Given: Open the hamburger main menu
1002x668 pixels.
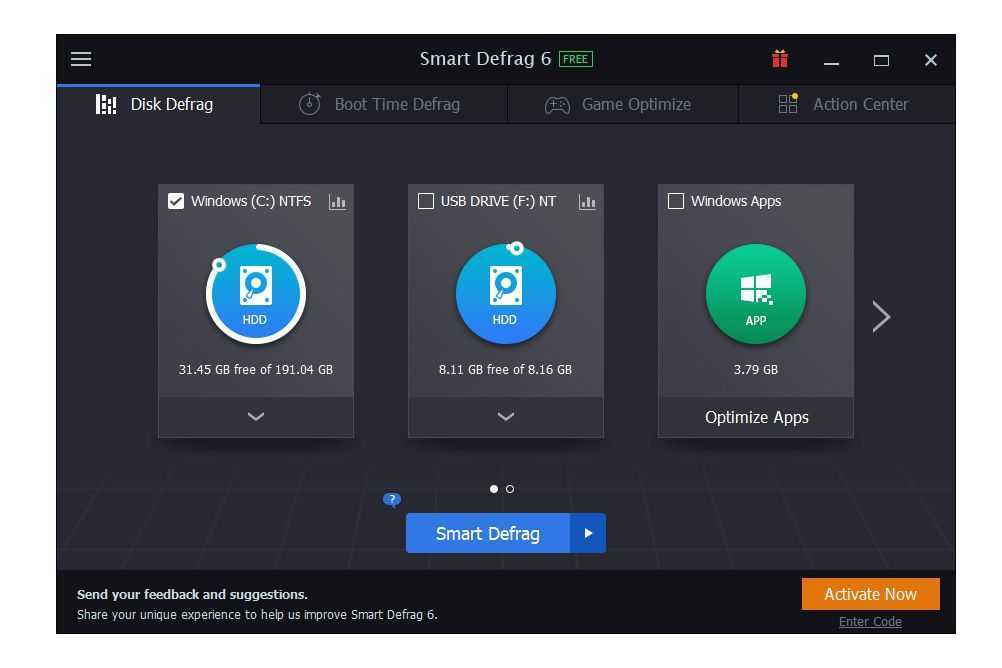Looking at the screenshot, I should (x=81, y=59).
